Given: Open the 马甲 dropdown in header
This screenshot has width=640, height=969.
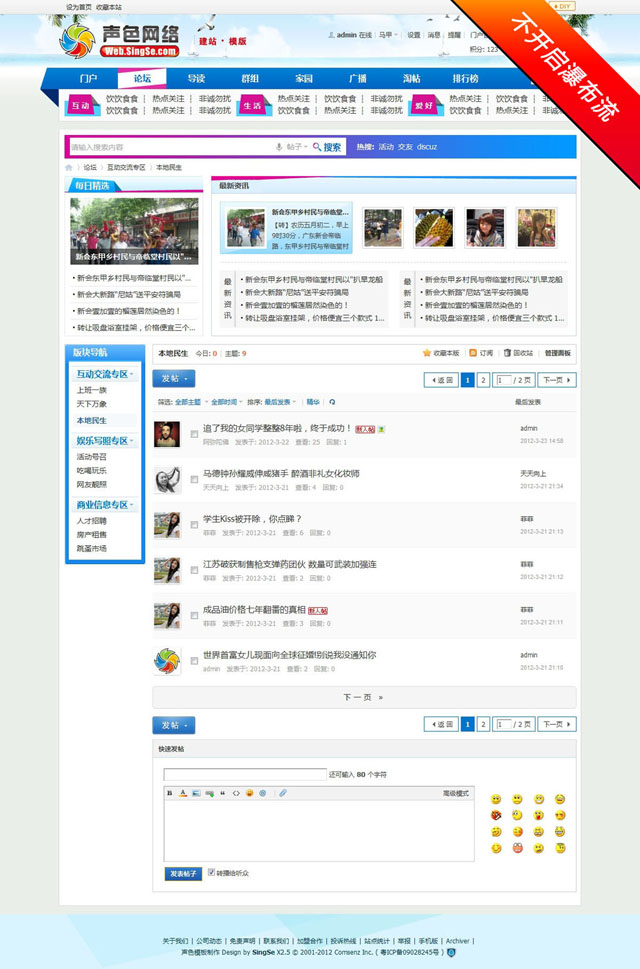Looking at the screenshot, I should [x=388, y=35].
